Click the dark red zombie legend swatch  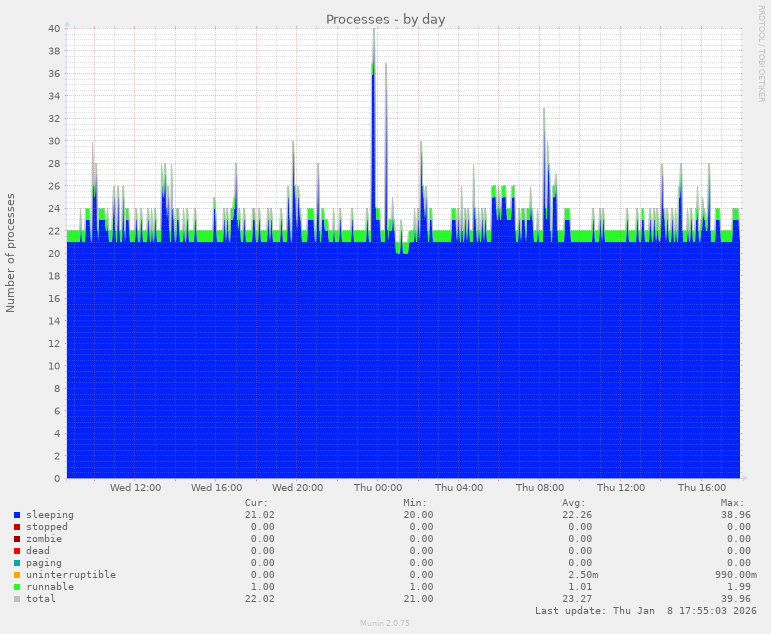17,539
